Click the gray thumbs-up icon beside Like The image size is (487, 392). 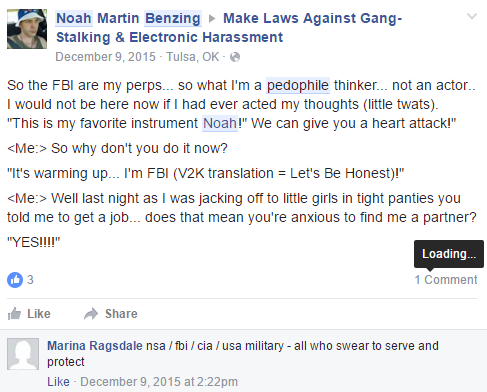(x=14, y=314)
